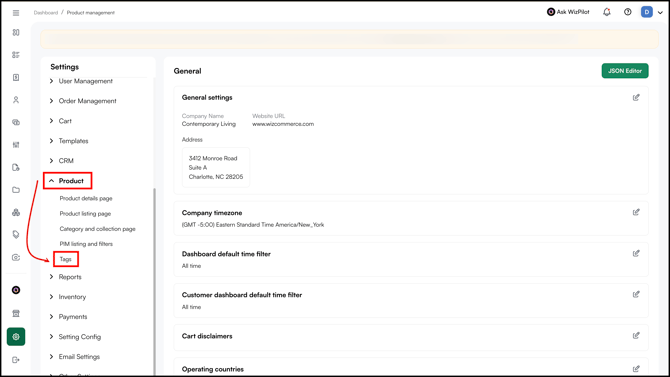Open the folder icon in left sidebar

16,190
